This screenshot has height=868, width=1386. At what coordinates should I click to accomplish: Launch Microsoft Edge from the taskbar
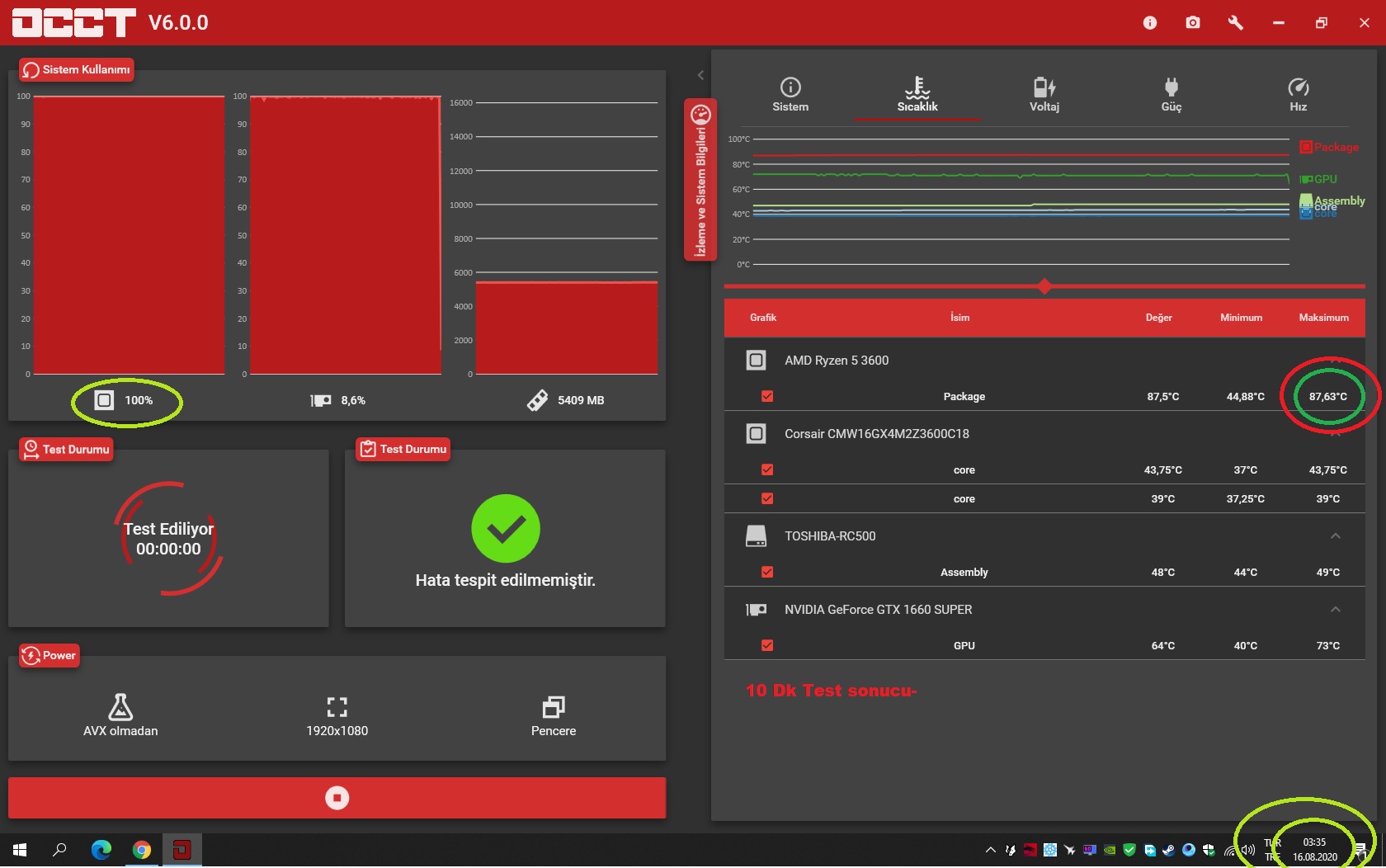101,850
